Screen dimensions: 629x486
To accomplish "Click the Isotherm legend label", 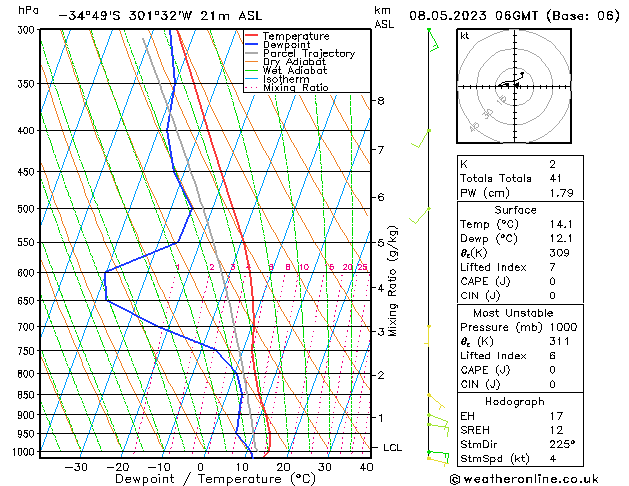I will pyautogui.click(x=286, y=79).
